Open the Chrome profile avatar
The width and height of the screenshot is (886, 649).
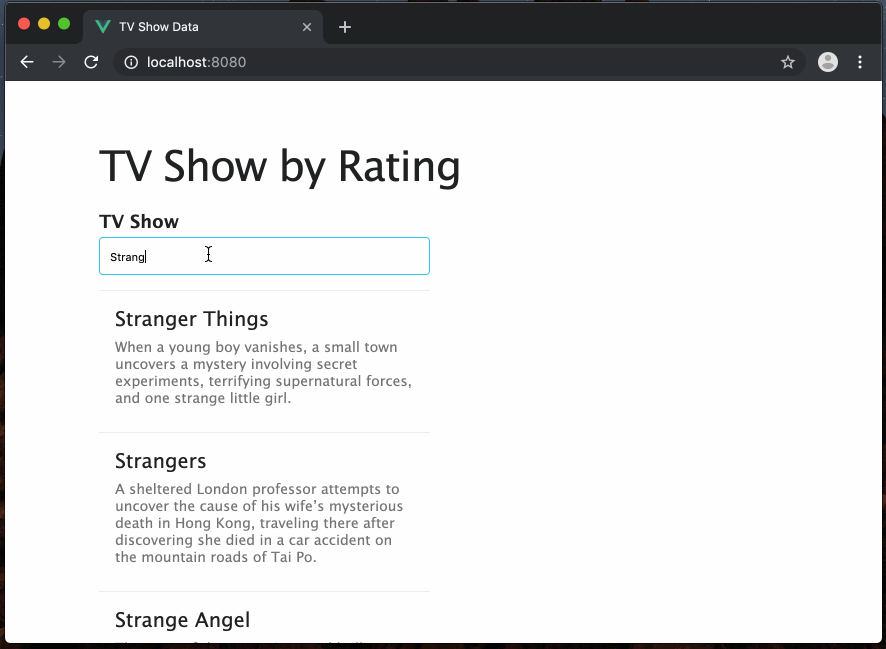(828, 62)
